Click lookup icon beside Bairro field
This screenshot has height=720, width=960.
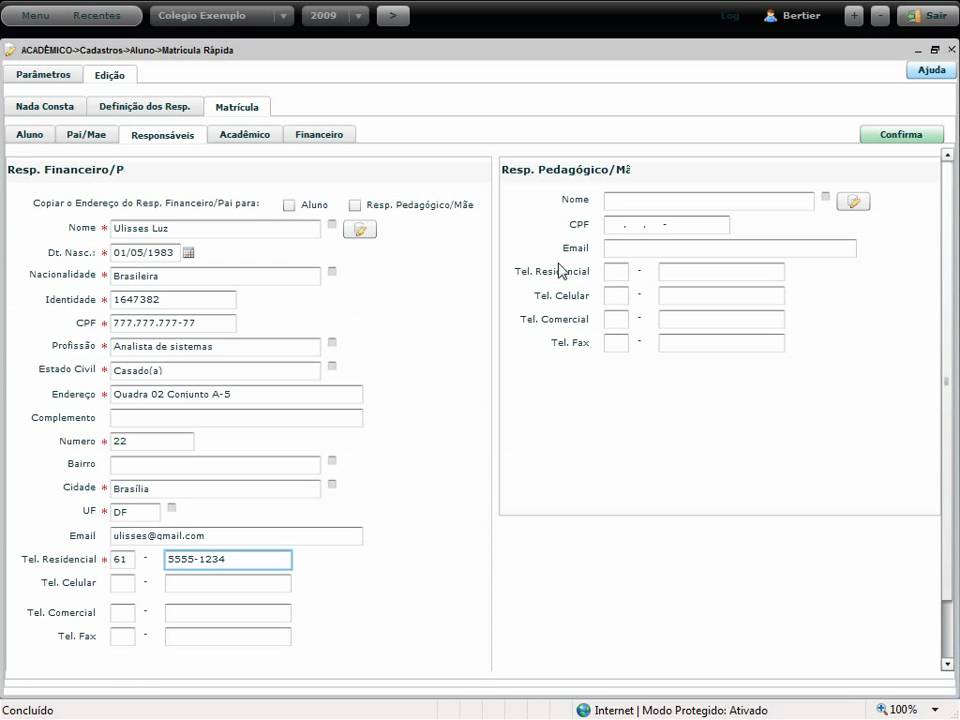click(332, 460)
